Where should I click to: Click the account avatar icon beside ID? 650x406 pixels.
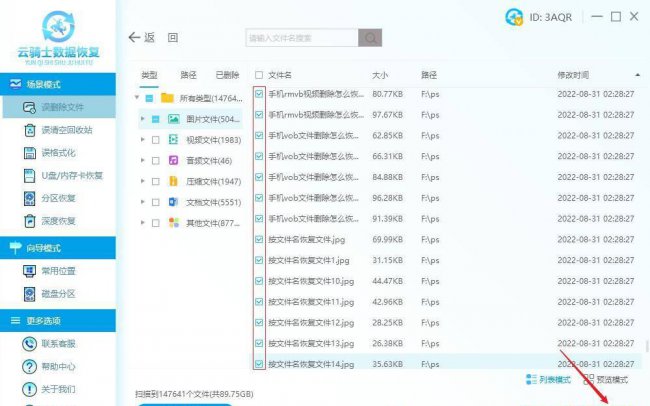pyautogui.click(x=514, y=17)
